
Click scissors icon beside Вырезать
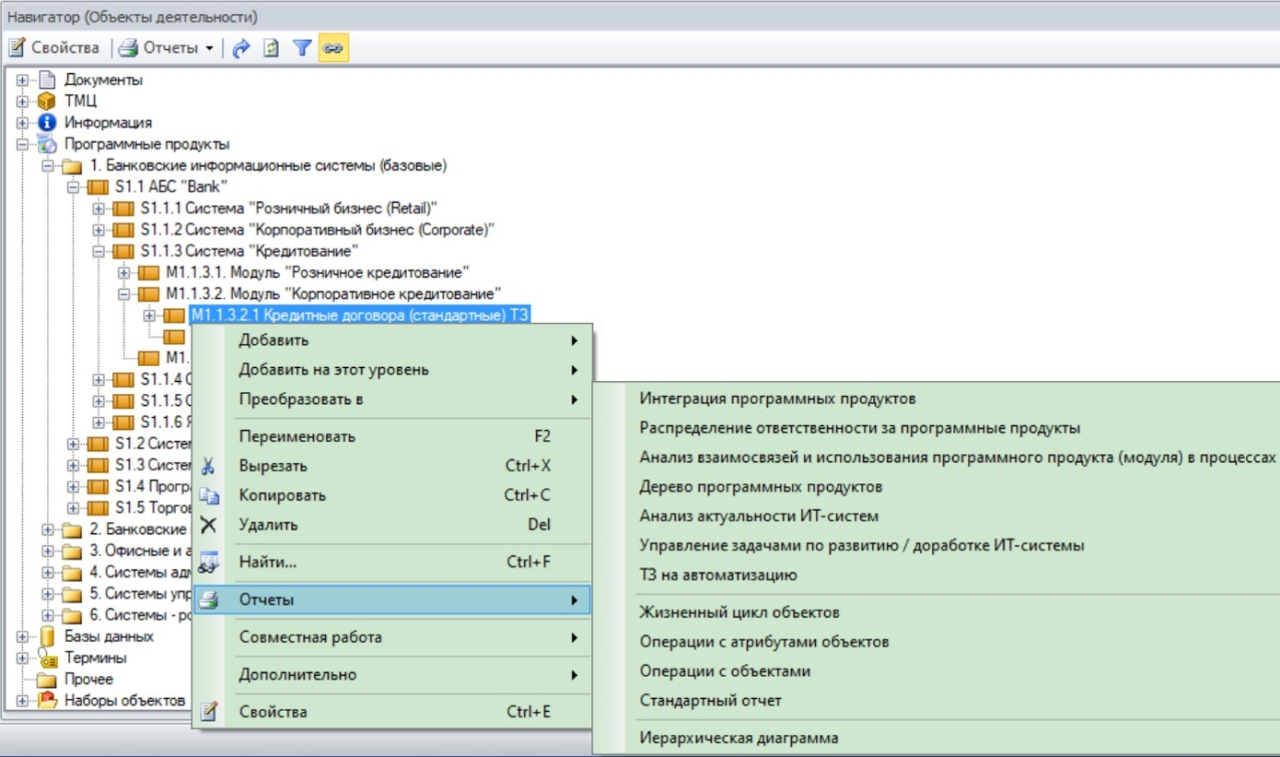click(209, 466)
